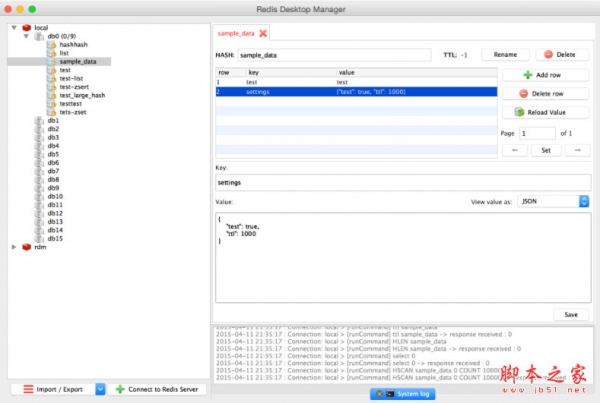The width and height of the screenshot is (600, 403).
Task: Toggle the System log panel tab
Action: 403,394
